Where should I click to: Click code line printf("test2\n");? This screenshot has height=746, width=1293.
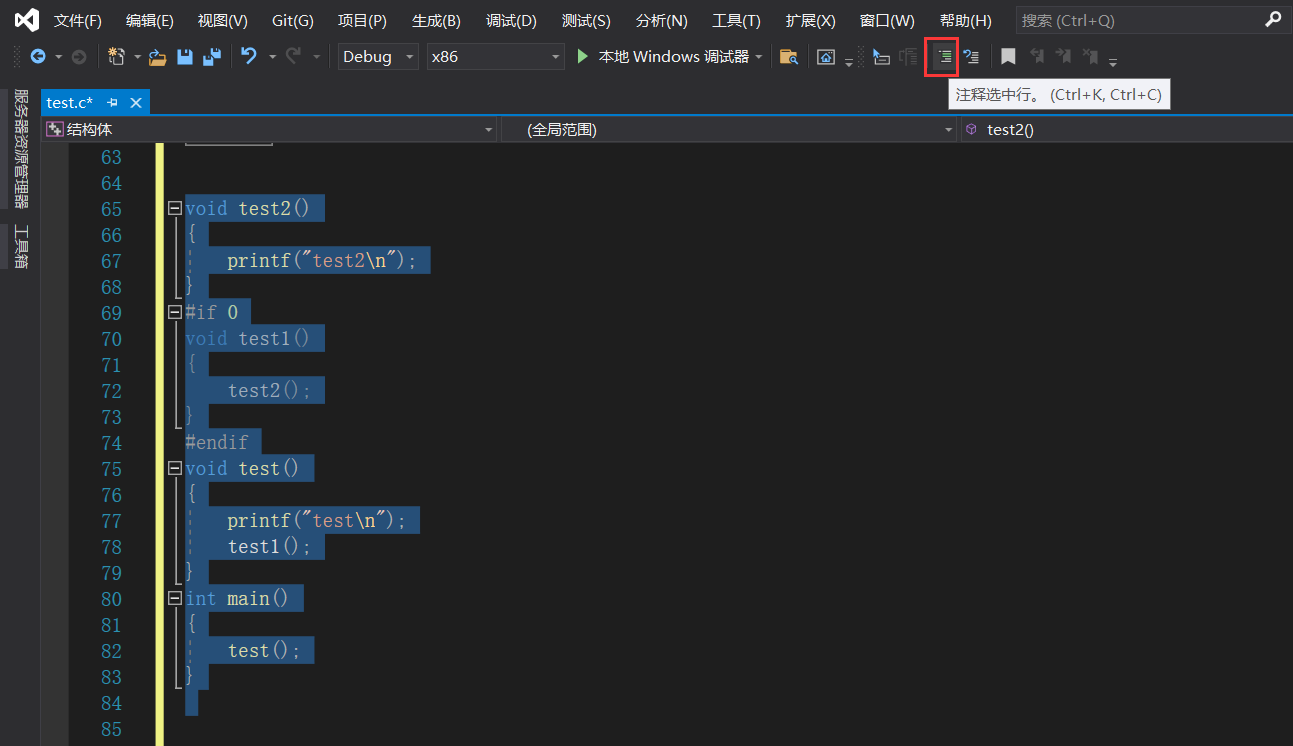(322, 261)
